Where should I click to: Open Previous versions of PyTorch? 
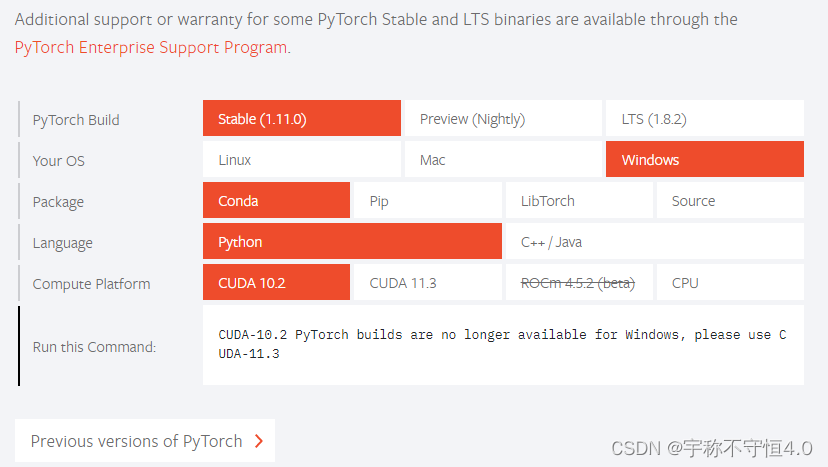pyautogui.click(x=137, y=441)
